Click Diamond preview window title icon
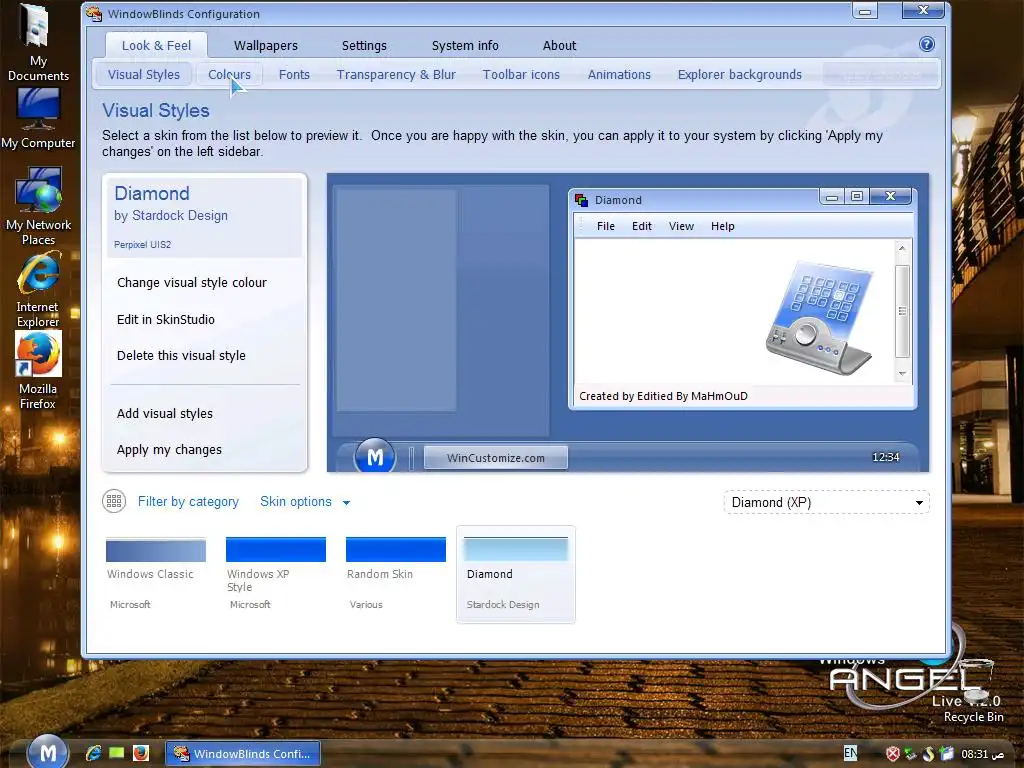The width and height of the screenshot is (1024, 768). point(581,200)
